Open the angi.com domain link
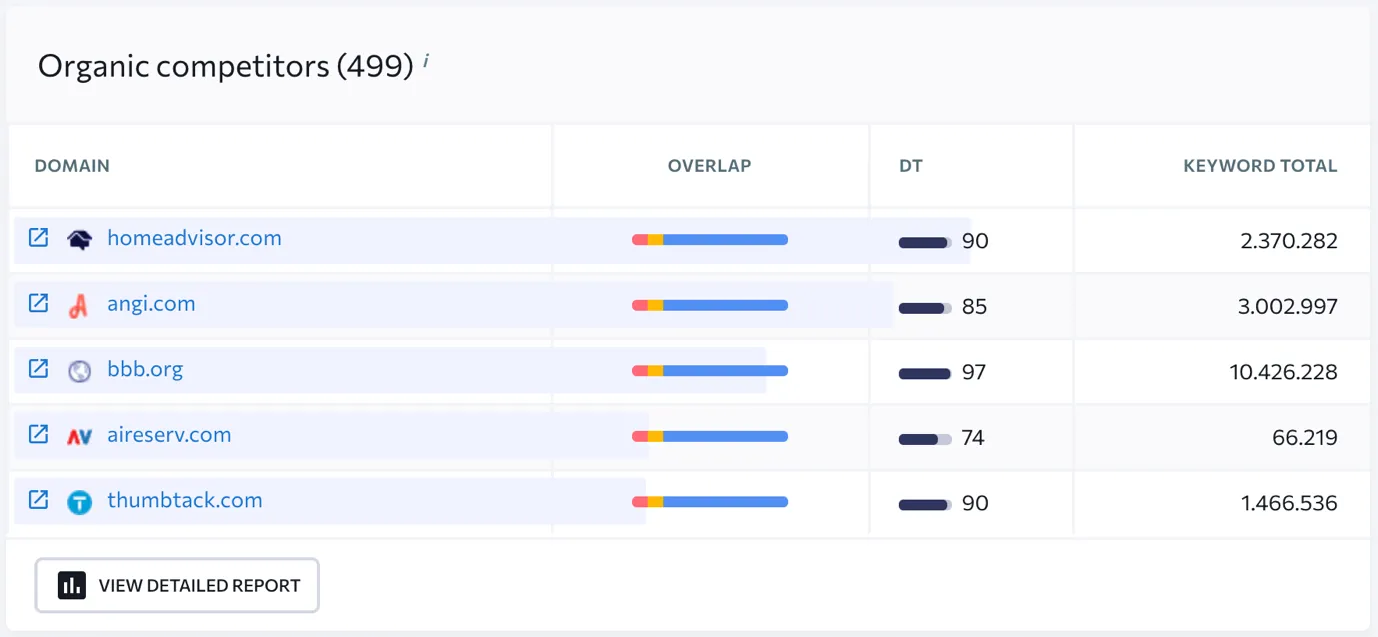The height and width of the screenshot is (637, 1378). (x=151, y=303)
